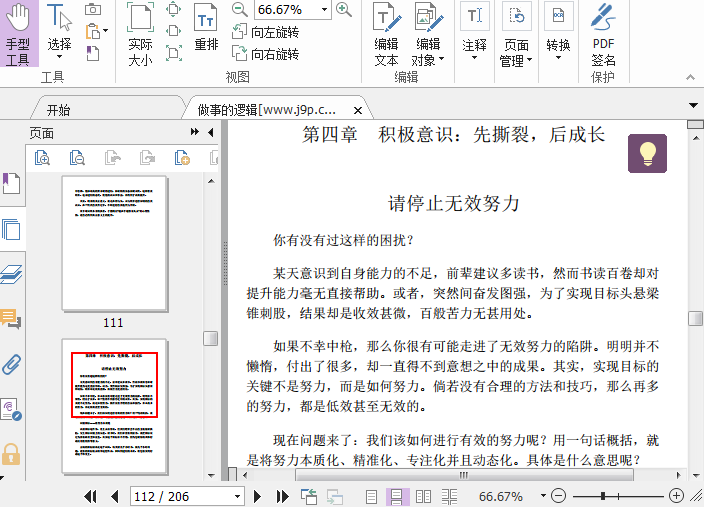Open the status bar zoom level dropdown
The image size is (704, 507).
coord(543,496)
